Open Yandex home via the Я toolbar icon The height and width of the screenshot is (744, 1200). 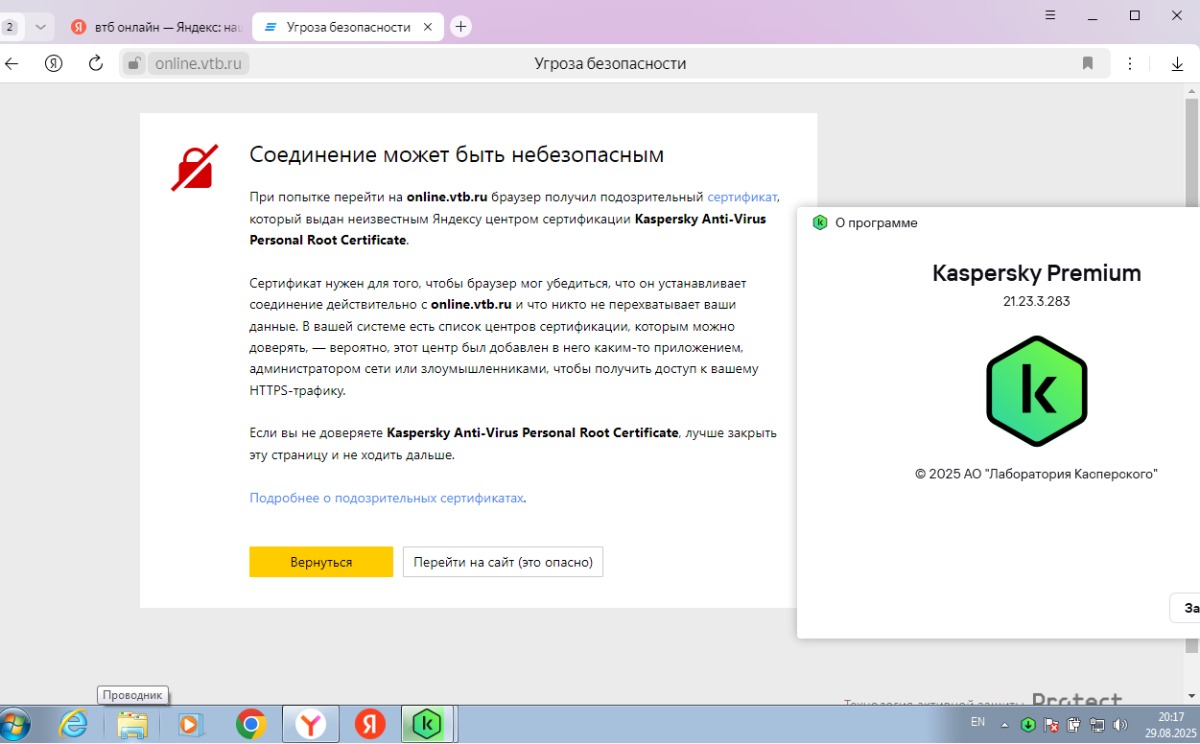pos(54,64)
